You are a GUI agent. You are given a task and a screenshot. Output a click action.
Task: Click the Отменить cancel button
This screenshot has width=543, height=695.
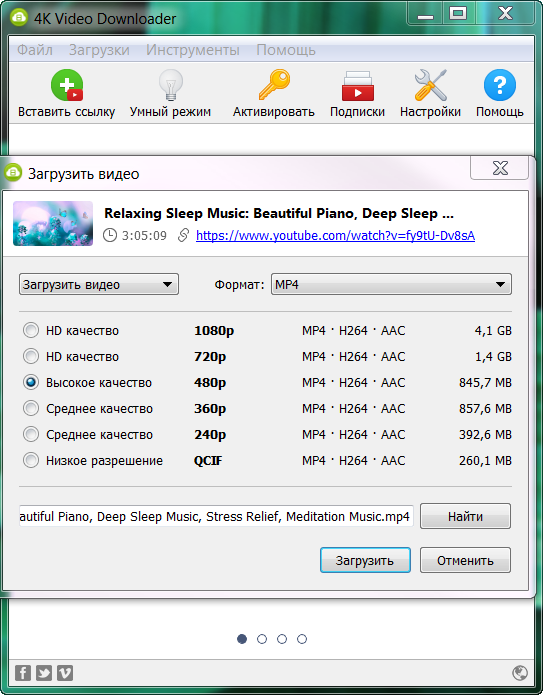(x=465, y=560)
